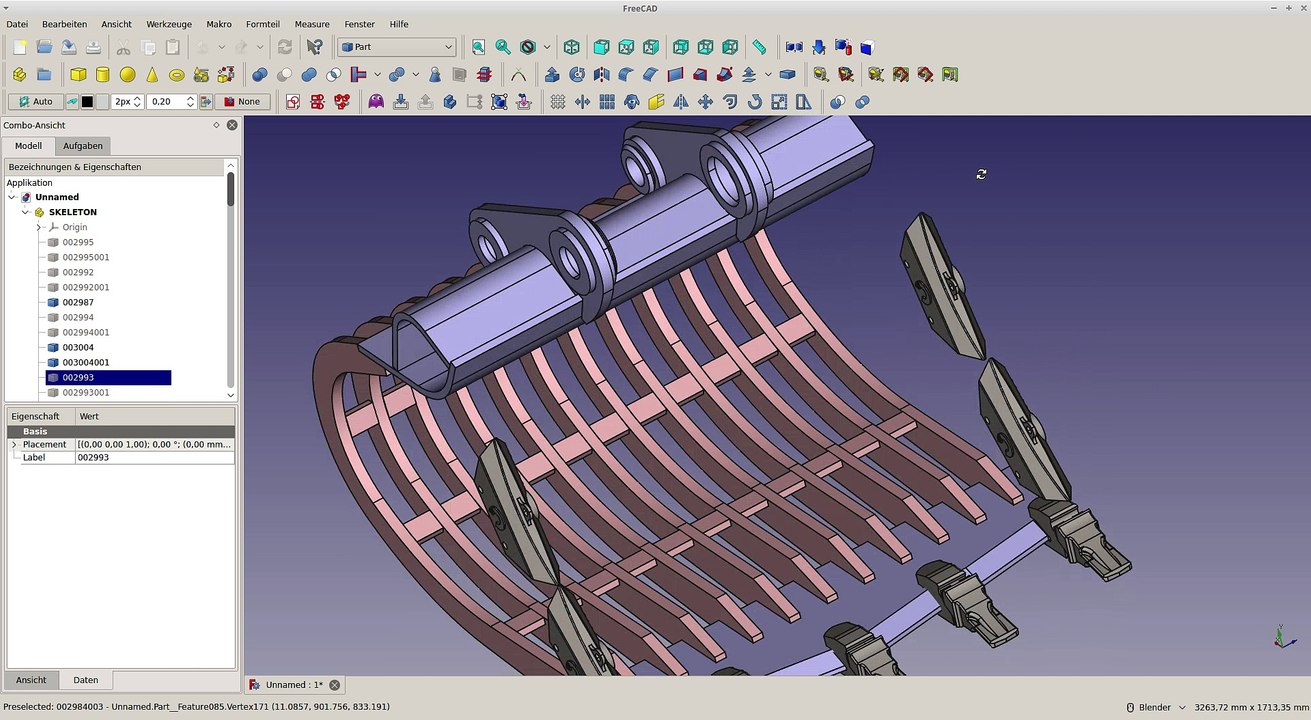Click the grid array icon
Image resolution: width=1311 pixels, height=720 pixels.
(x=607, y=102)
